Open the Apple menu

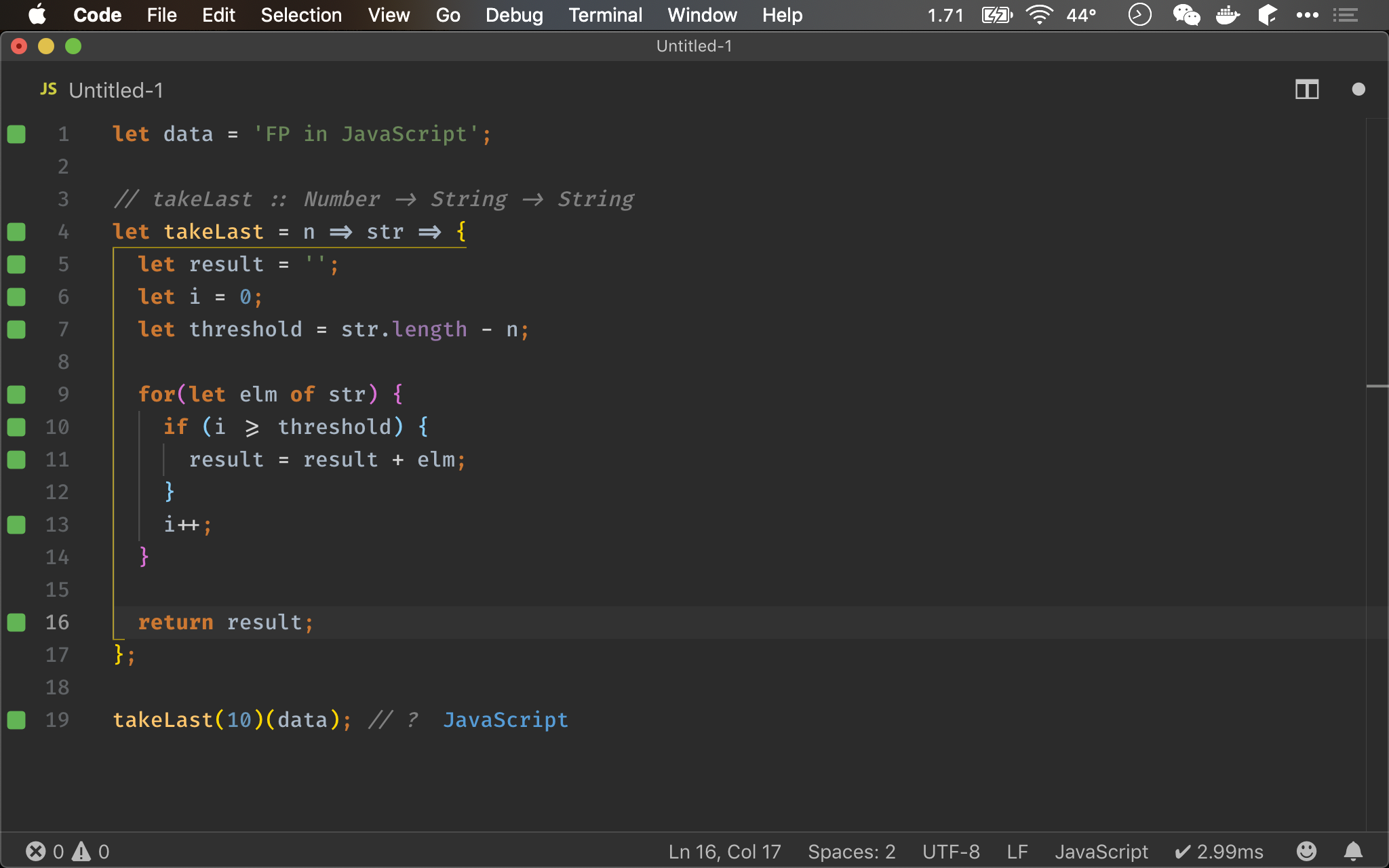pyautogui.click(x=37, y=15)
